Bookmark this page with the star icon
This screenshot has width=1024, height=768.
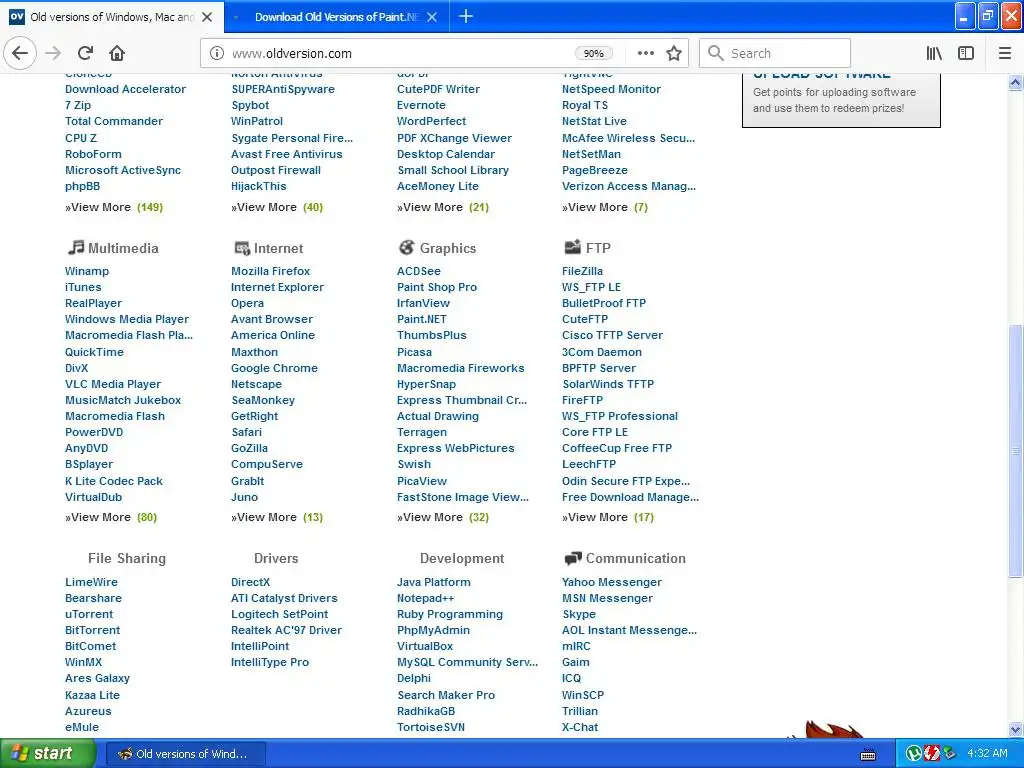(x=674, y=53)
